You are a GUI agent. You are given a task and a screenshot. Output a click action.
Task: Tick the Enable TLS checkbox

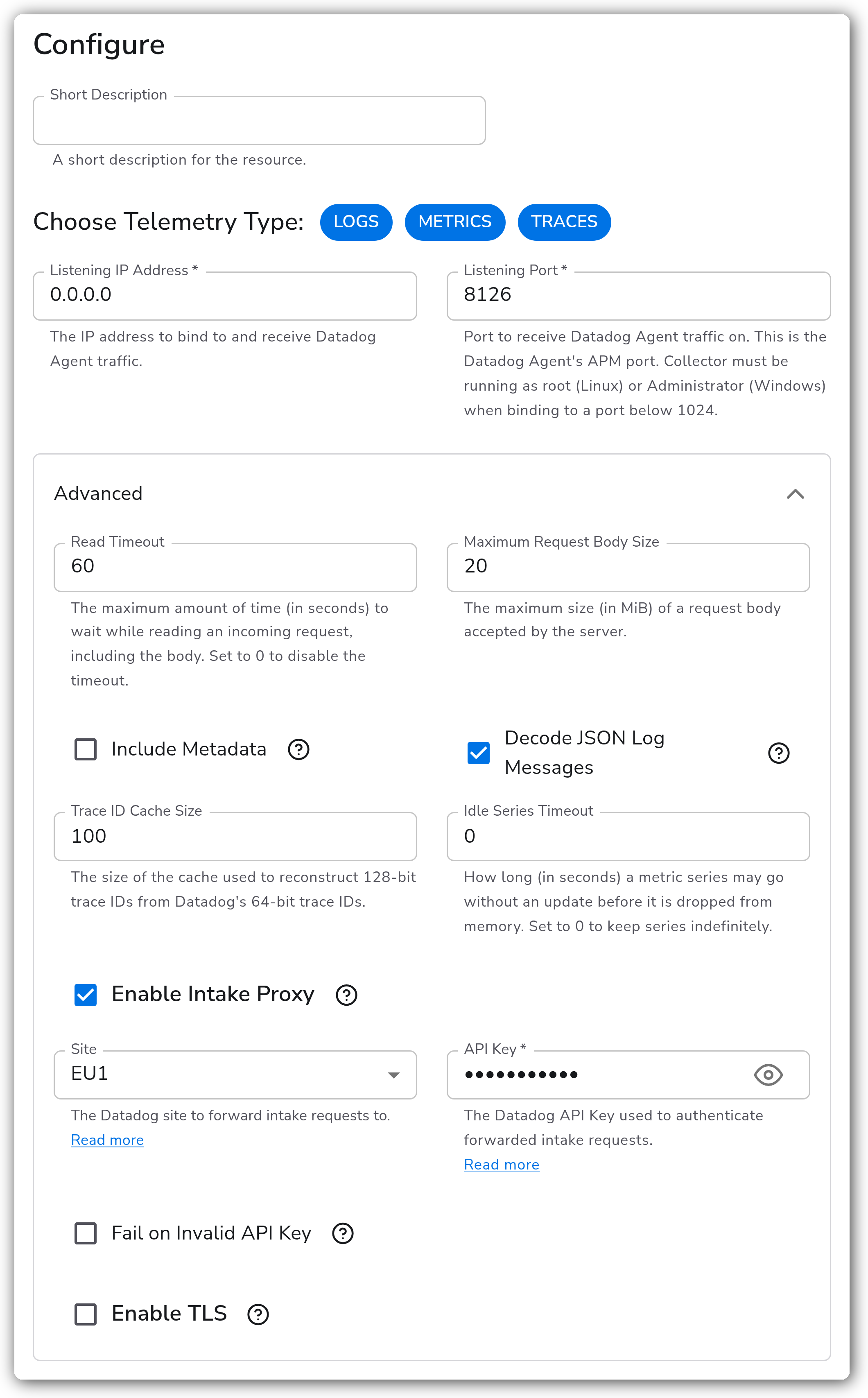[x=86, y=1314]
